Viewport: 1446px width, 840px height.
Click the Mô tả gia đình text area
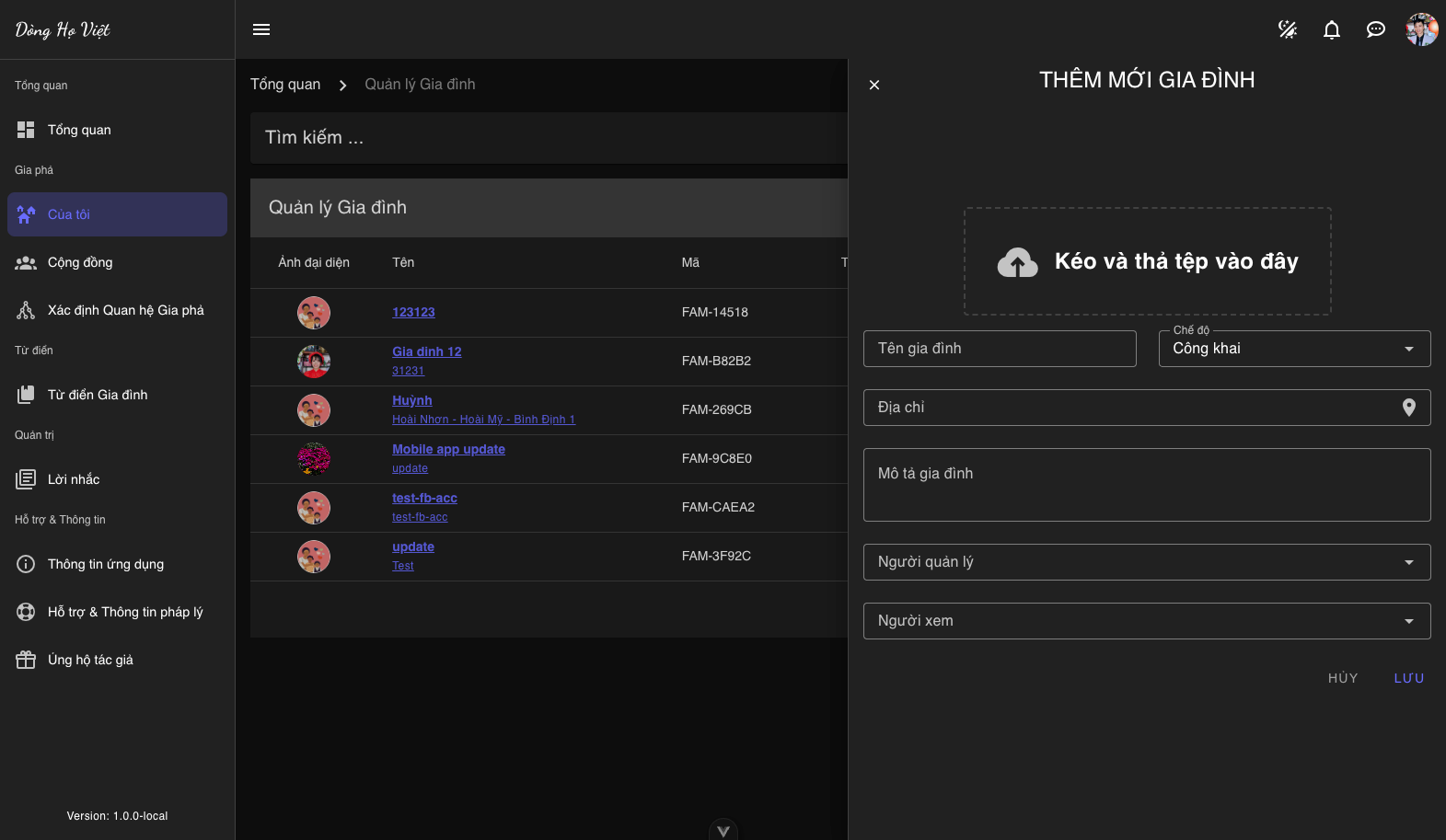tap(1146, 485)
